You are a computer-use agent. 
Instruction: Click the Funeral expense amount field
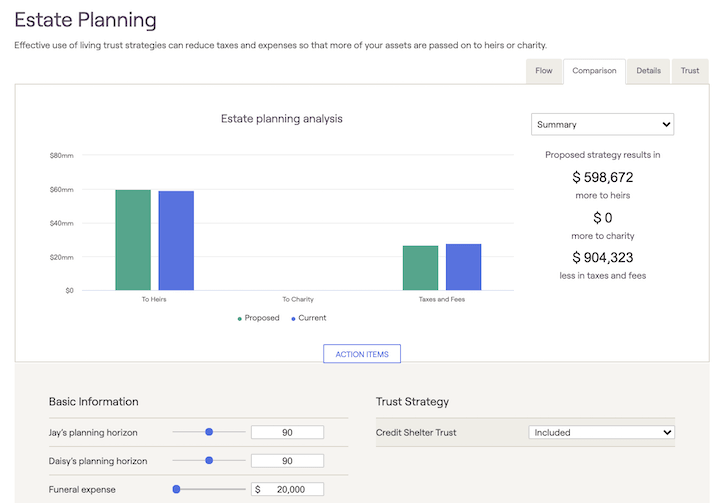coord(292,489)
